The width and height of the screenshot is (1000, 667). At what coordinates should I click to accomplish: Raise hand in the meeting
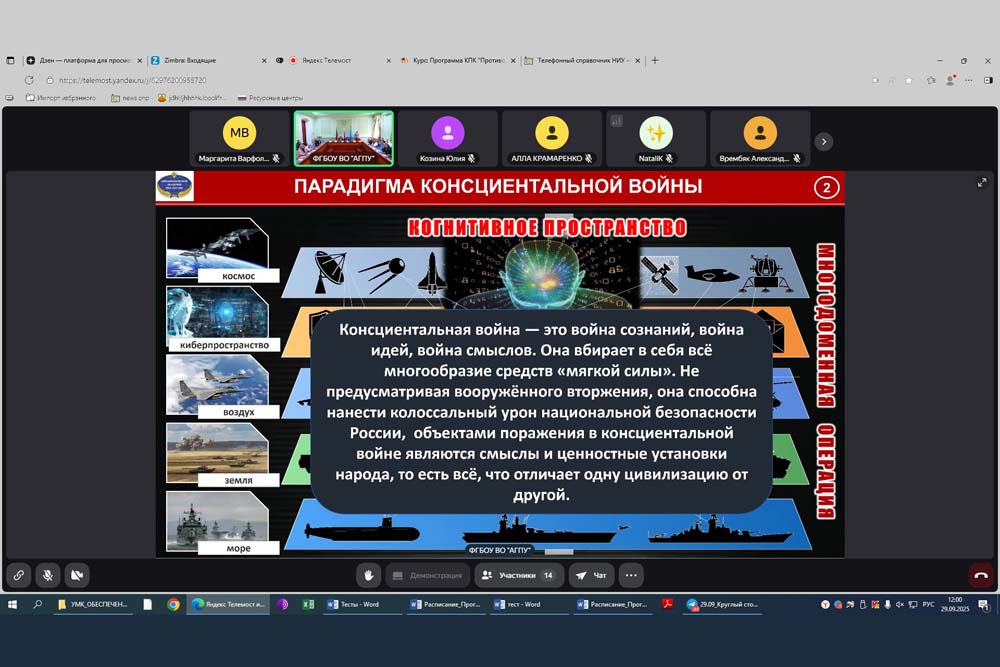(x=368, y=575)
